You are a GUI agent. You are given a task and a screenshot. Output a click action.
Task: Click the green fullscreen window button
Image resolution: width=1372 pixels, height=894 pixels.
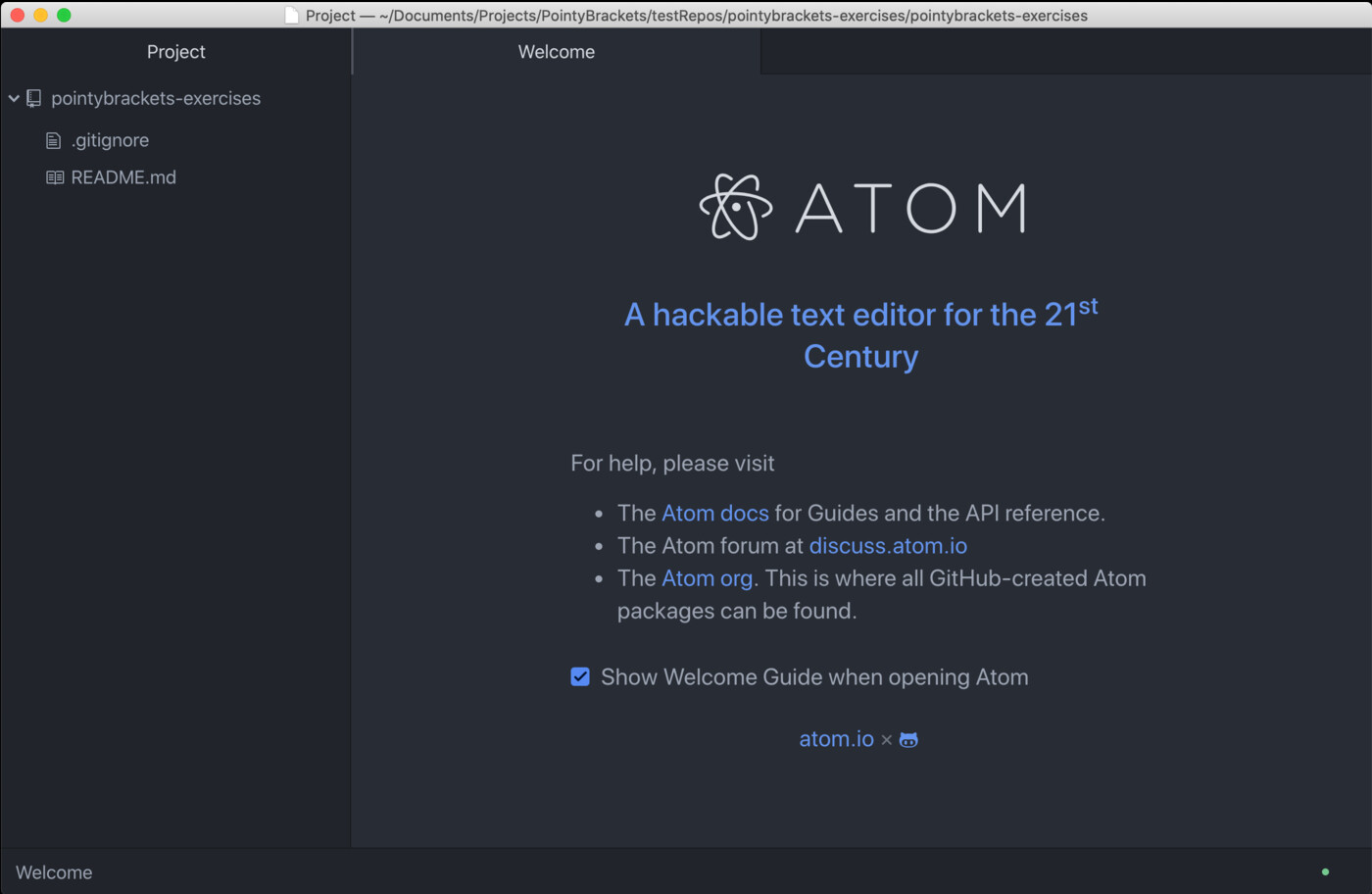click(65, 15)
